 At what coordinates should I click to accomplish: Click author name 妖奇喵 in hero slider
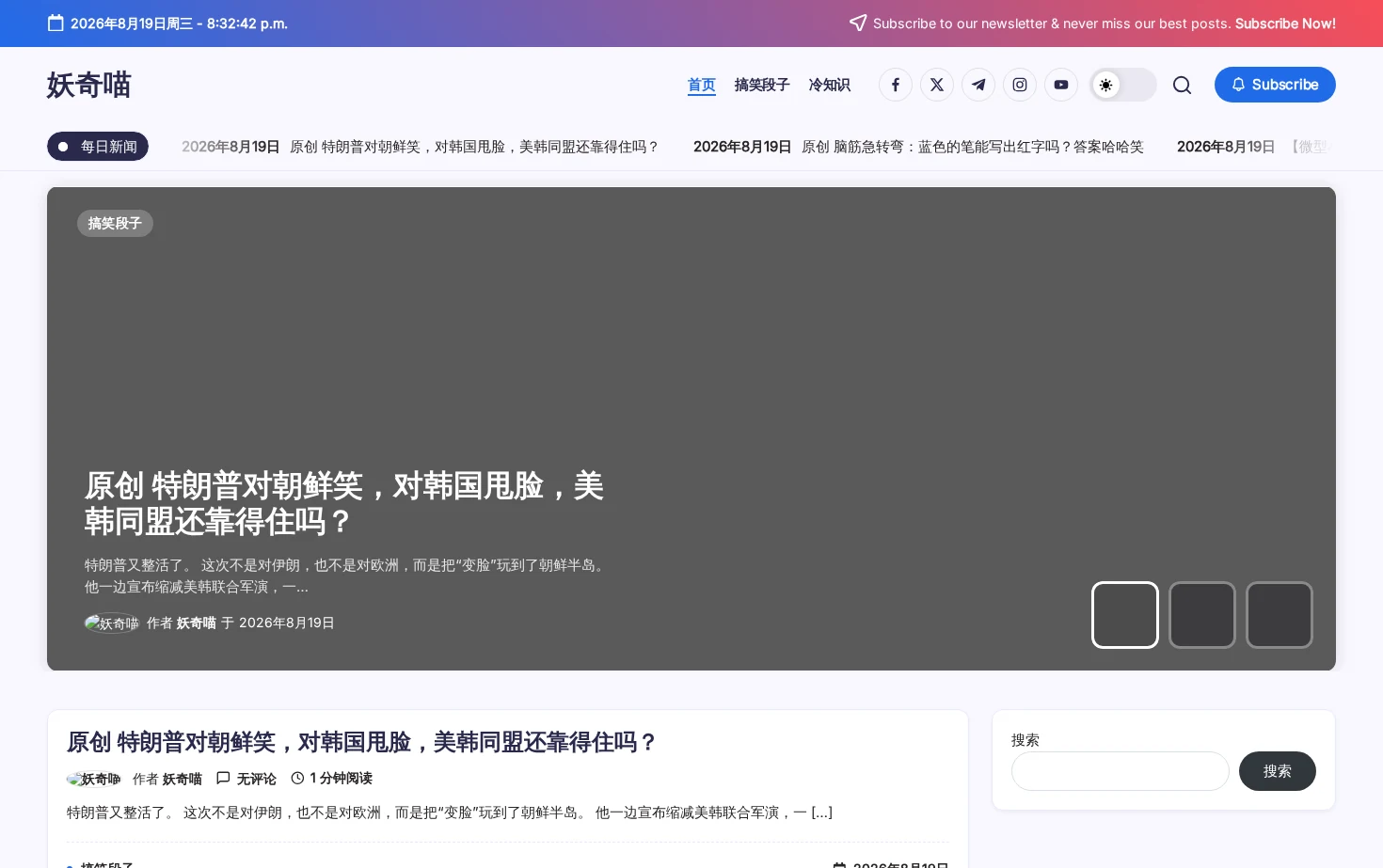pos(197,623)
